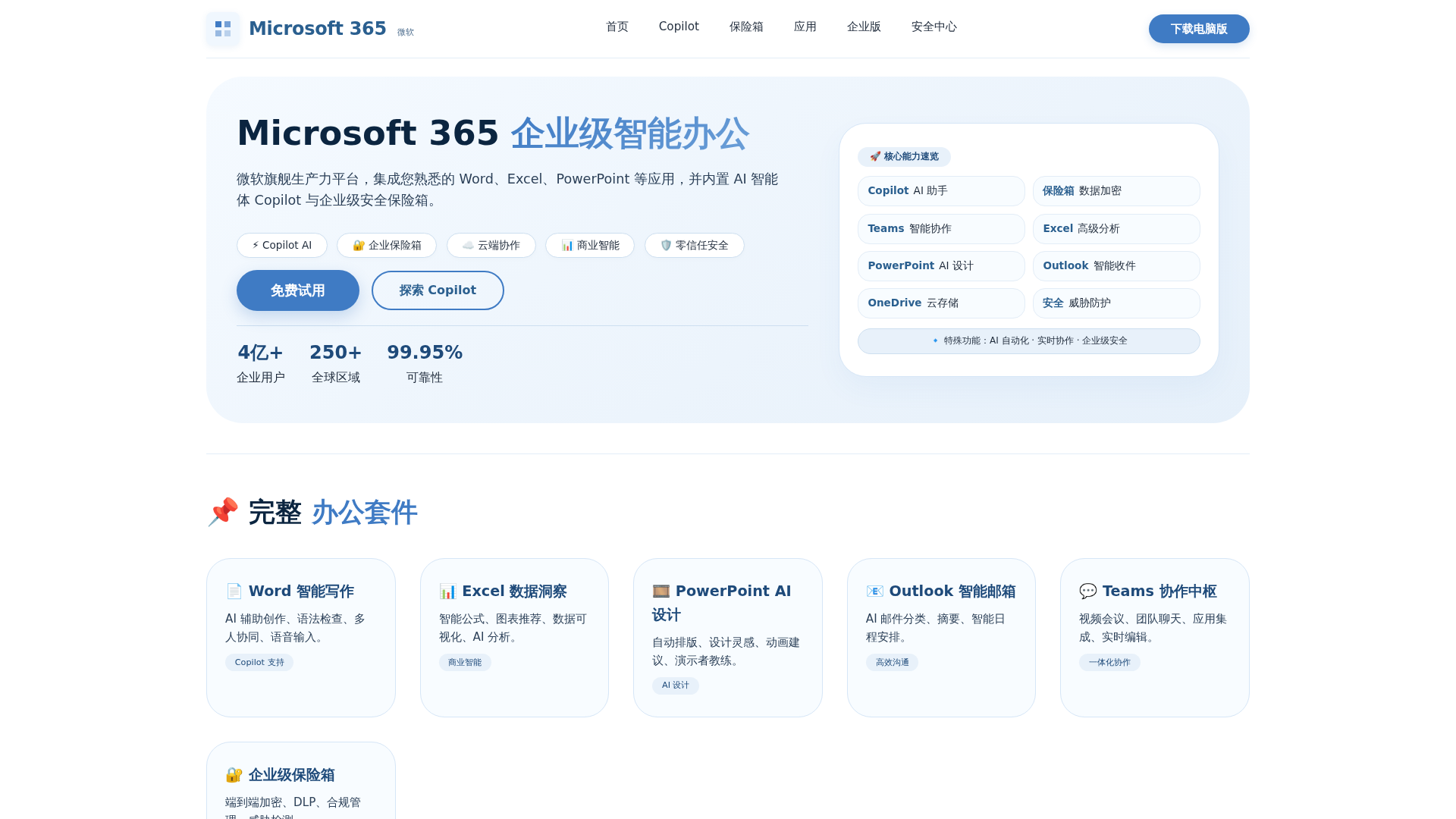Click the 99.95% 可靠性 statistic
Image resolution: width=1456 pixels, height=819 pixels.
point(425,364)
